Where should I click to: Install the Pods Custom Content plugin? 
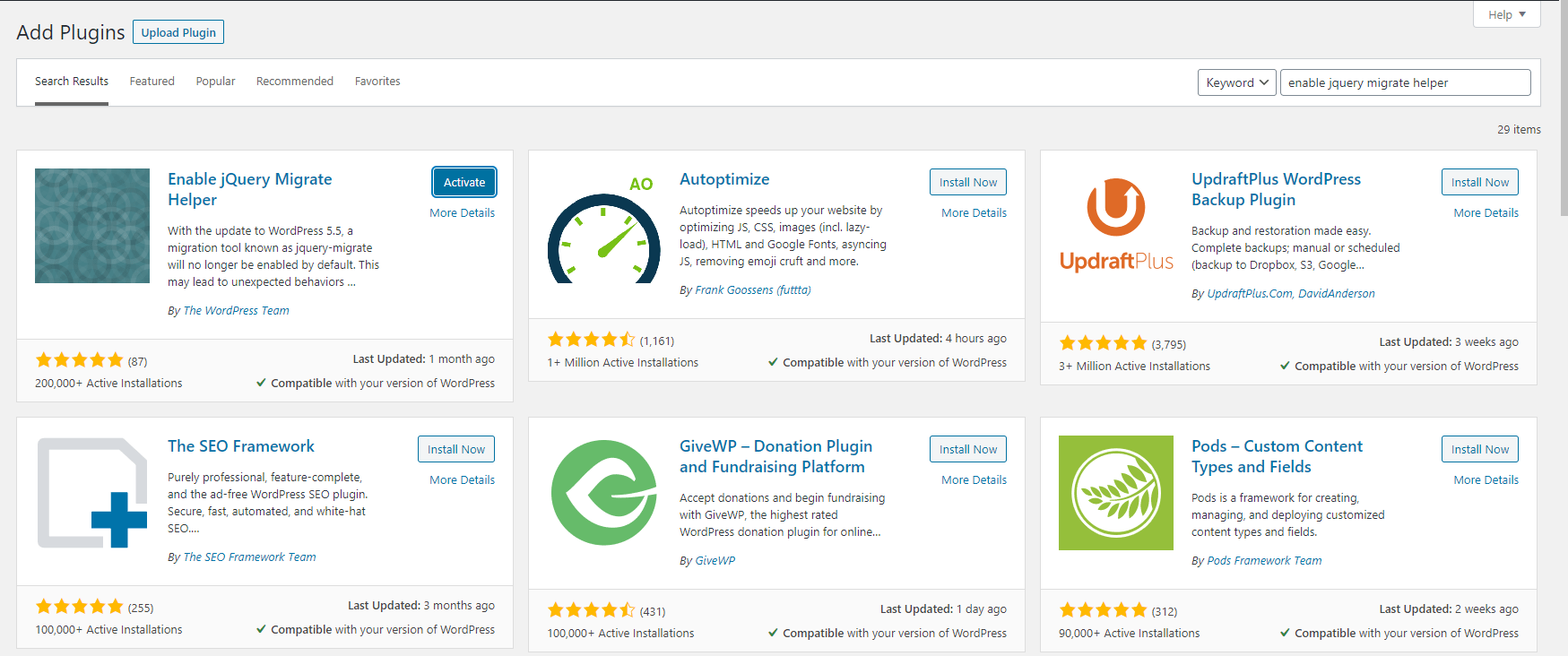[1479, 449]
